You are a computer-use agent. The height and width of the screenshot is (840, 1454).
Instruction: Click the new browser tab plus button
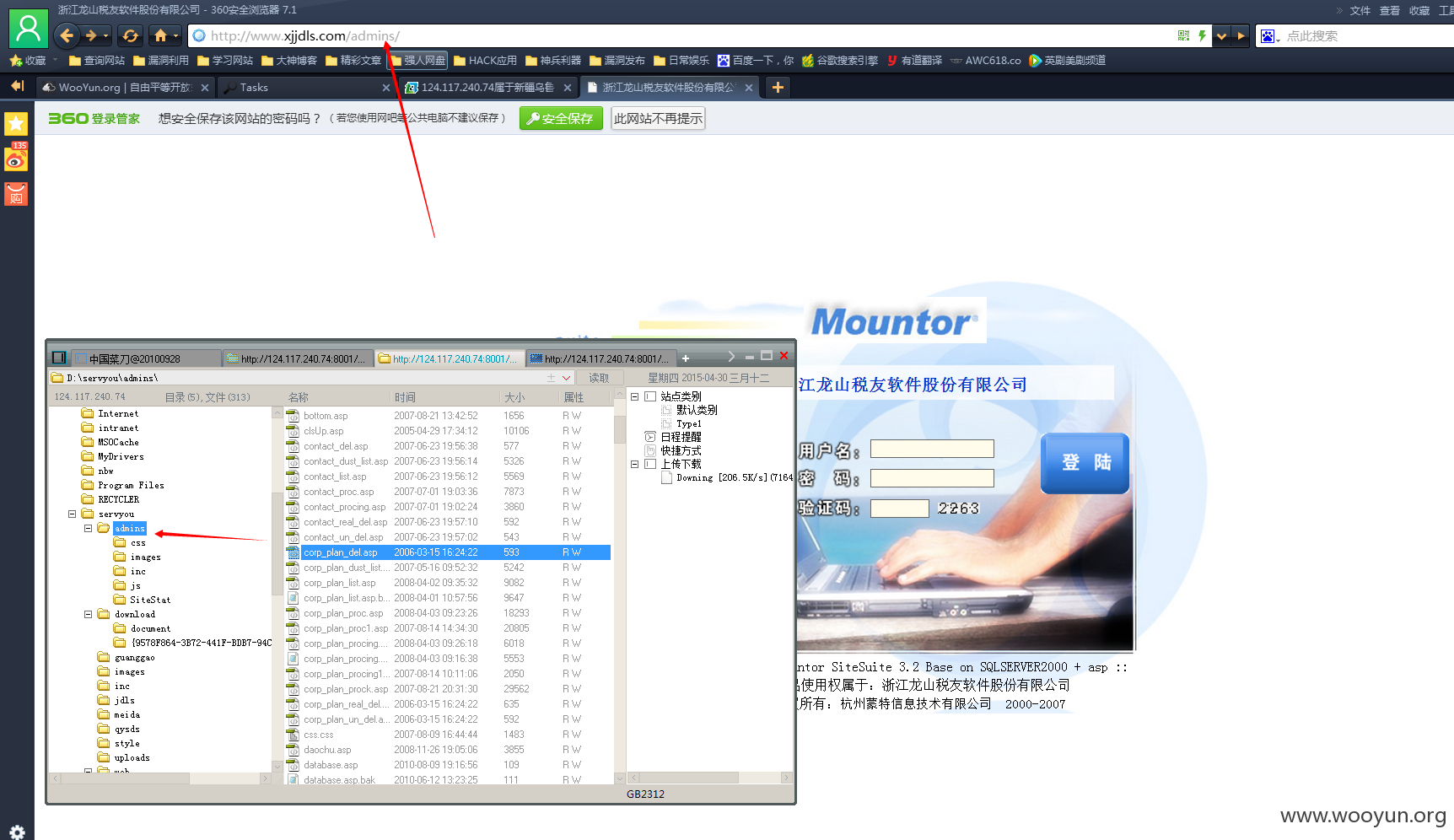coord(778,87)
